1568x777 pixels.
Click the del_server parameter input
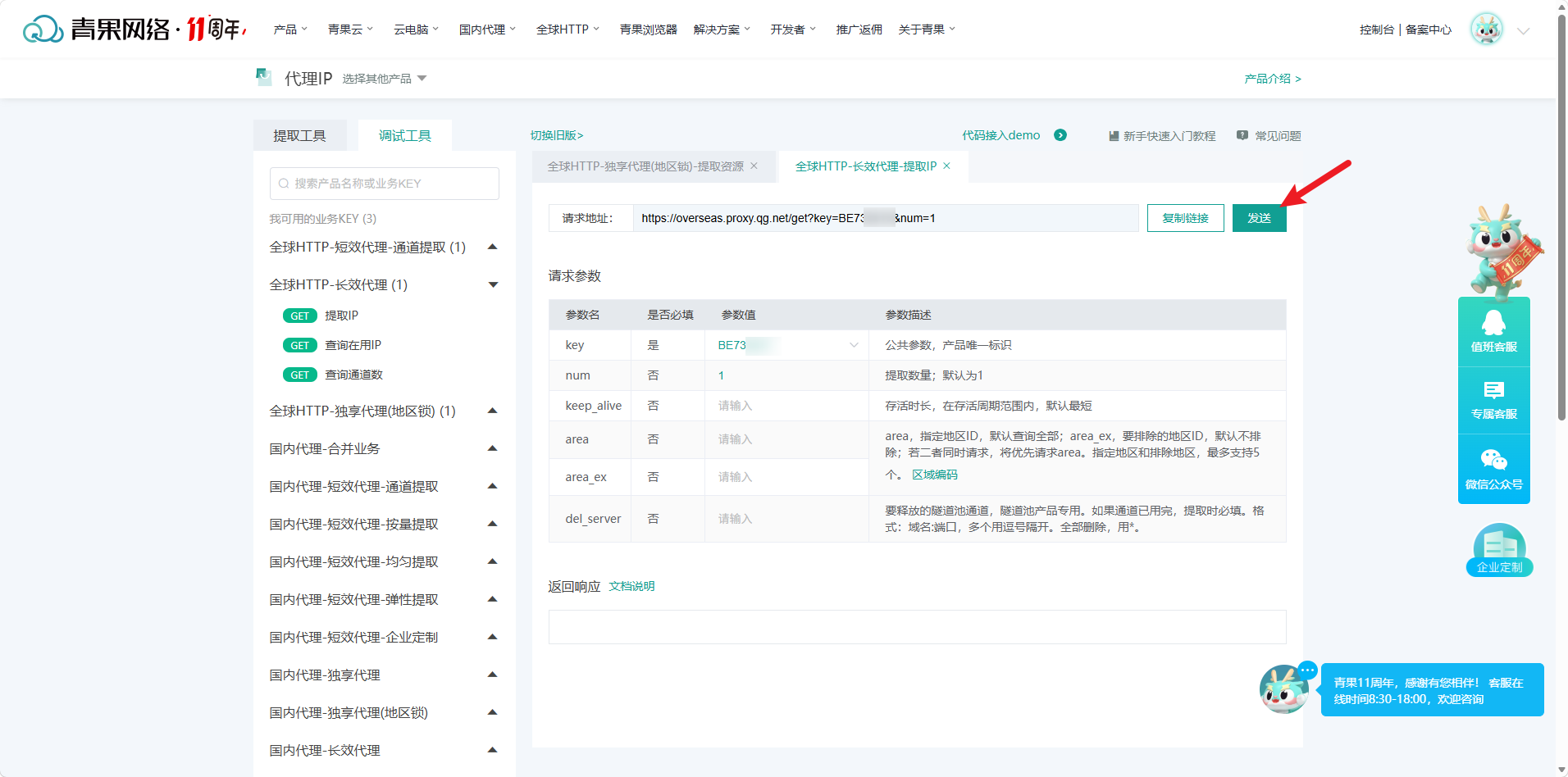coord(787,519)
